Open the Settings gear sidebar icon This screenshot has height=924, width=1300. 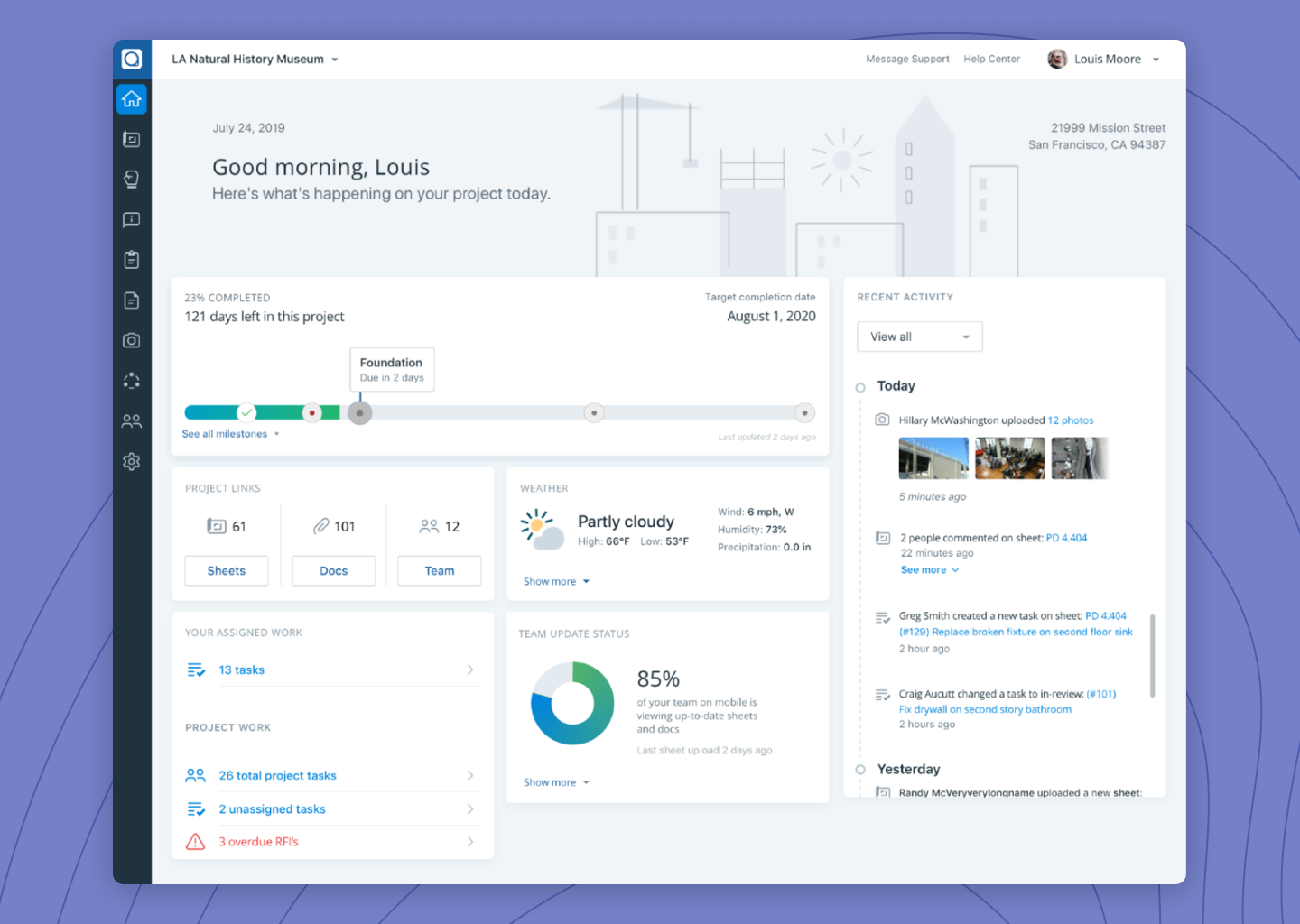pos(132,461)
